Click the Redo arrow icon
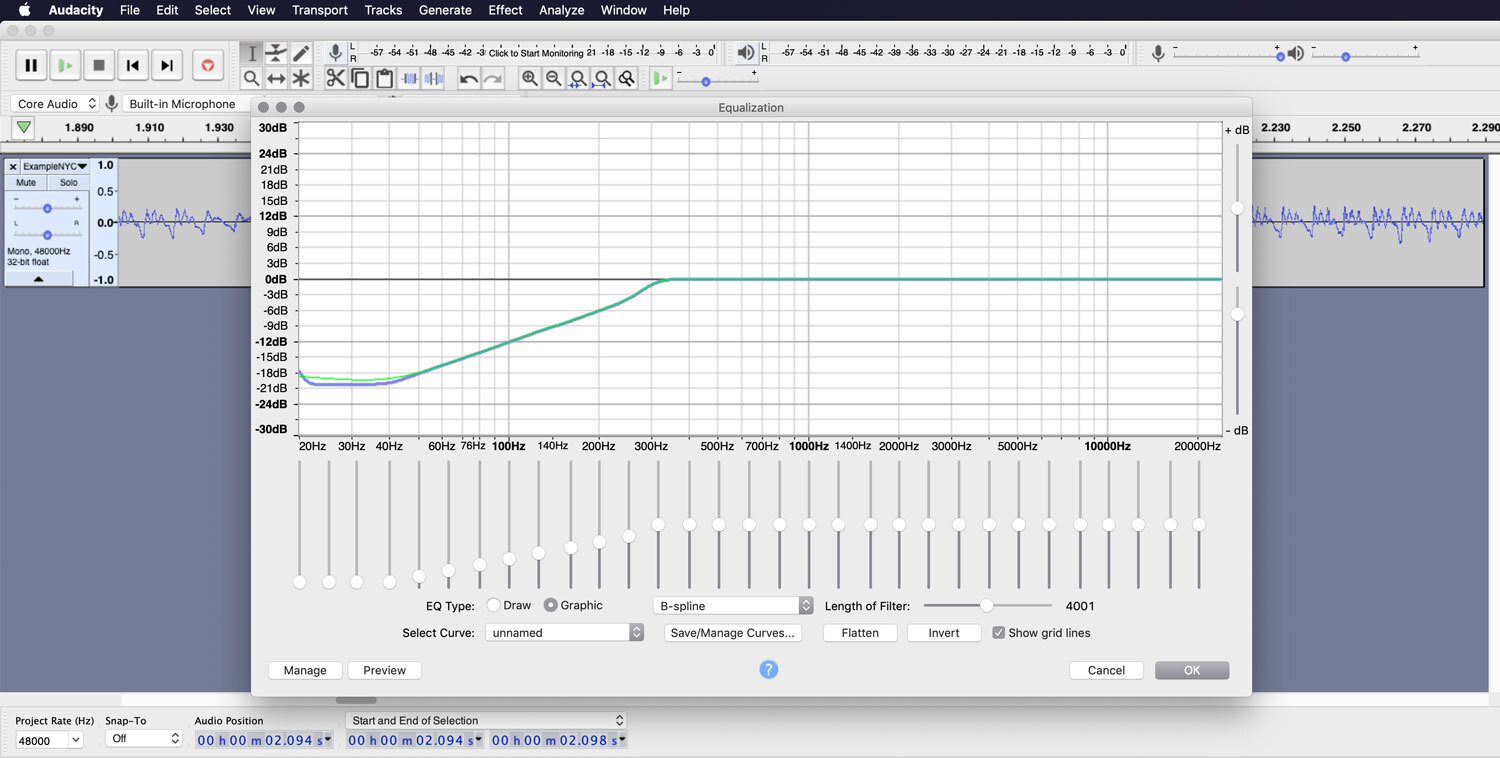 pyautogui.click(x=493, y=78)
